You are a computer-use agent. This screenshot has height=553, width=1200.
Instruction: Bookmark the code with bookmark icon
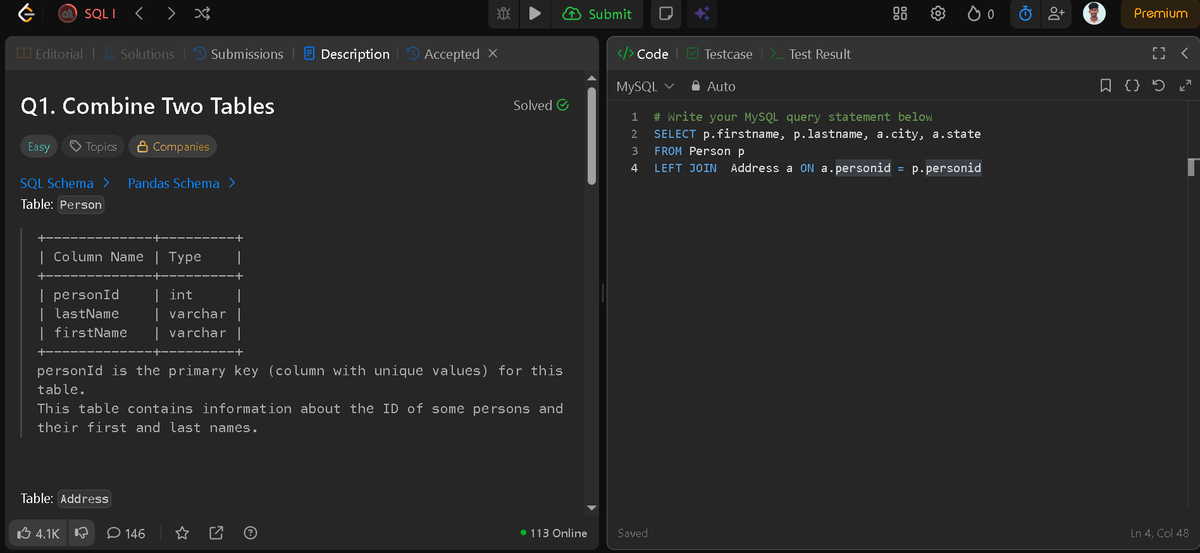tap(1105, 86)
